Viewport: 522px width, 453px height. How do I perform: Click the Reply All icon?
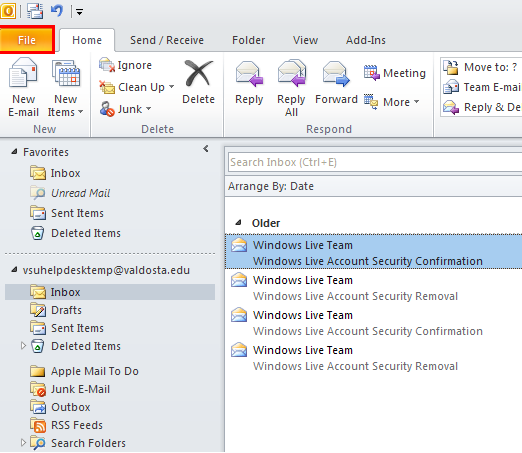[x=292, y=73]
